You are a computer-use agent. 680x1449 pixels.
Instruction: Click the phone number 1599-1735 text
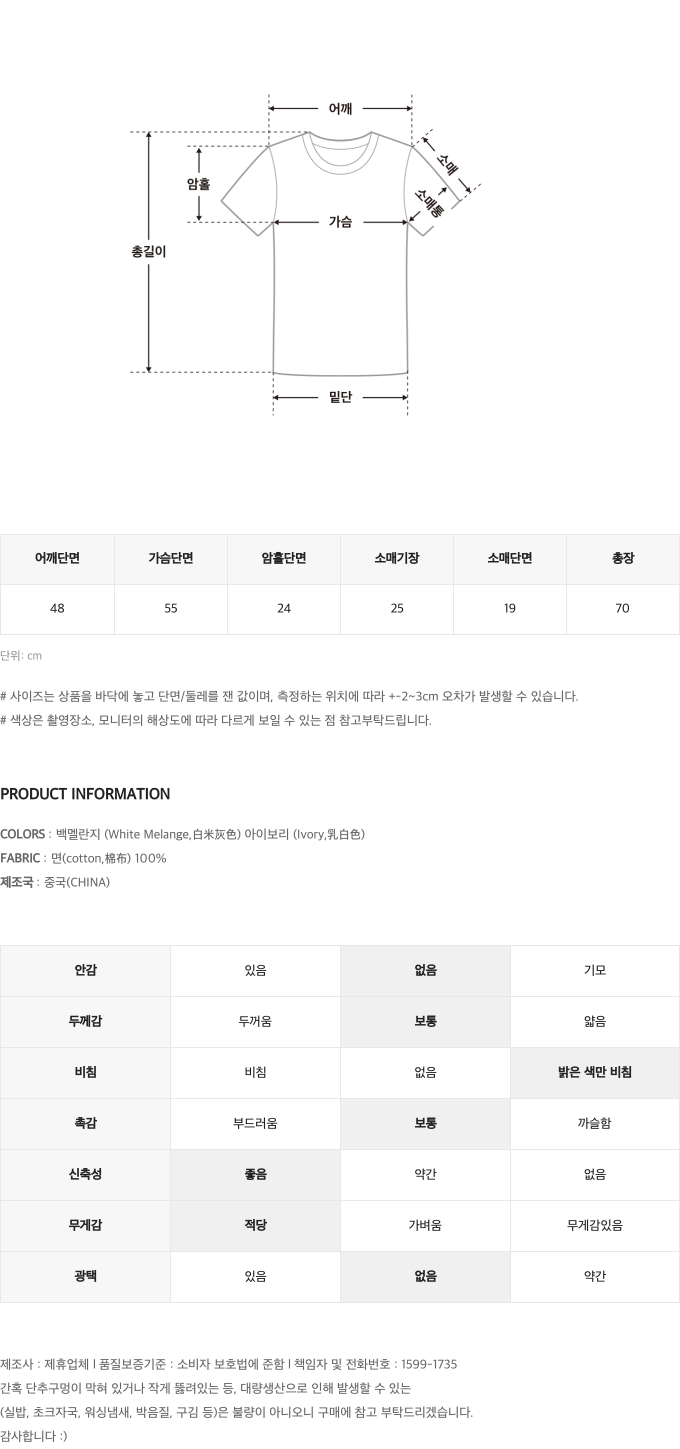coord(429,1364)
